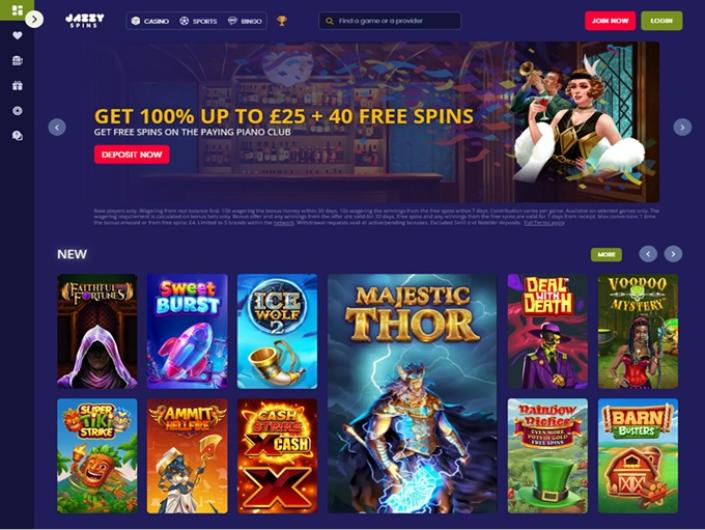Switch to the Sports tab
This screenshot has height=530, width=705.
pos(198,21)
